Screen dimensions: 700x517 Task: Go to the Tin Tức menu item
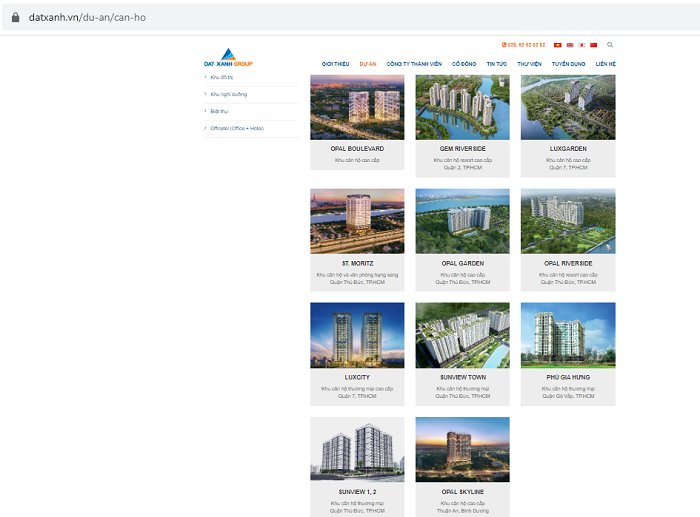[497, 63]
